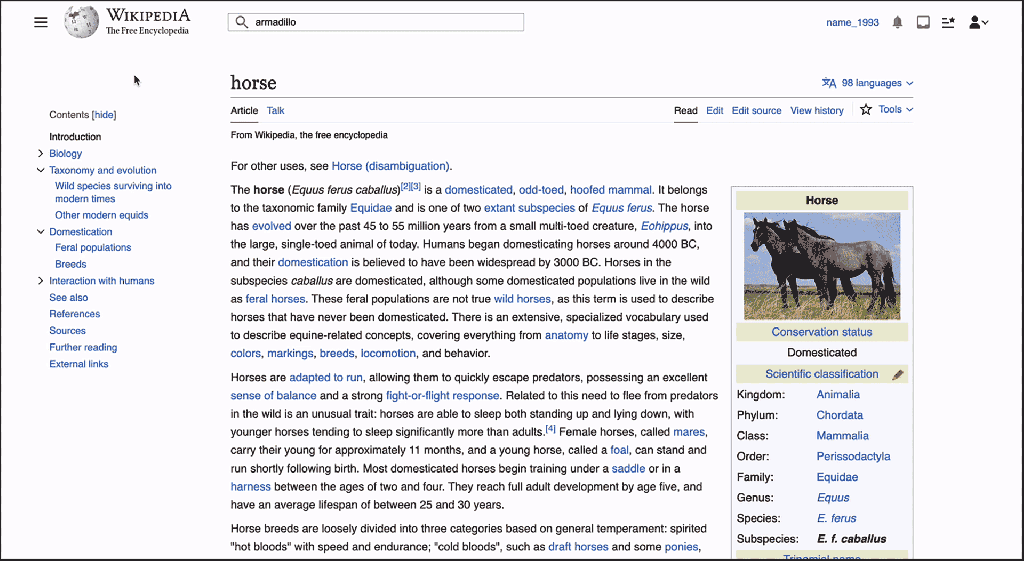Open the 98 languages dropdown
Viewport: 1024px width, 561px height.
tap(867, 83)
